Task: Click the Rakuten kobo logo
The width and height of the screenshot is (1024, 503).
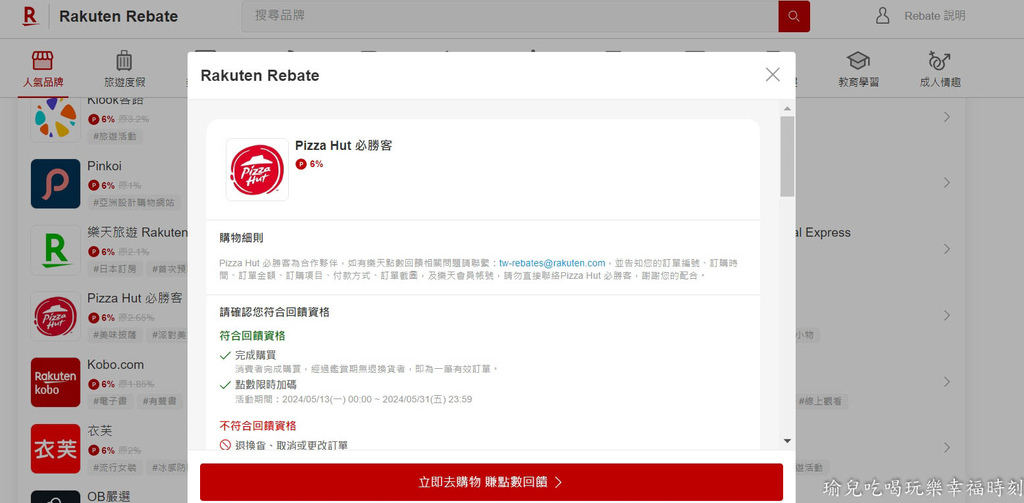Action: (x=56, y=382)
